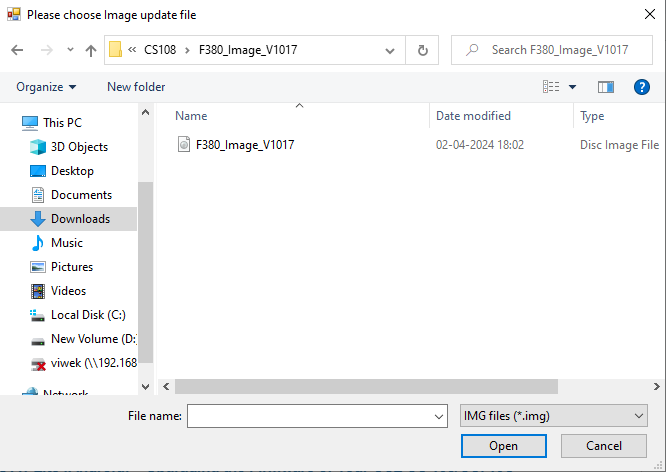Cancel the file dialog
The image size is (666, 472).
[x=604, y=446]
